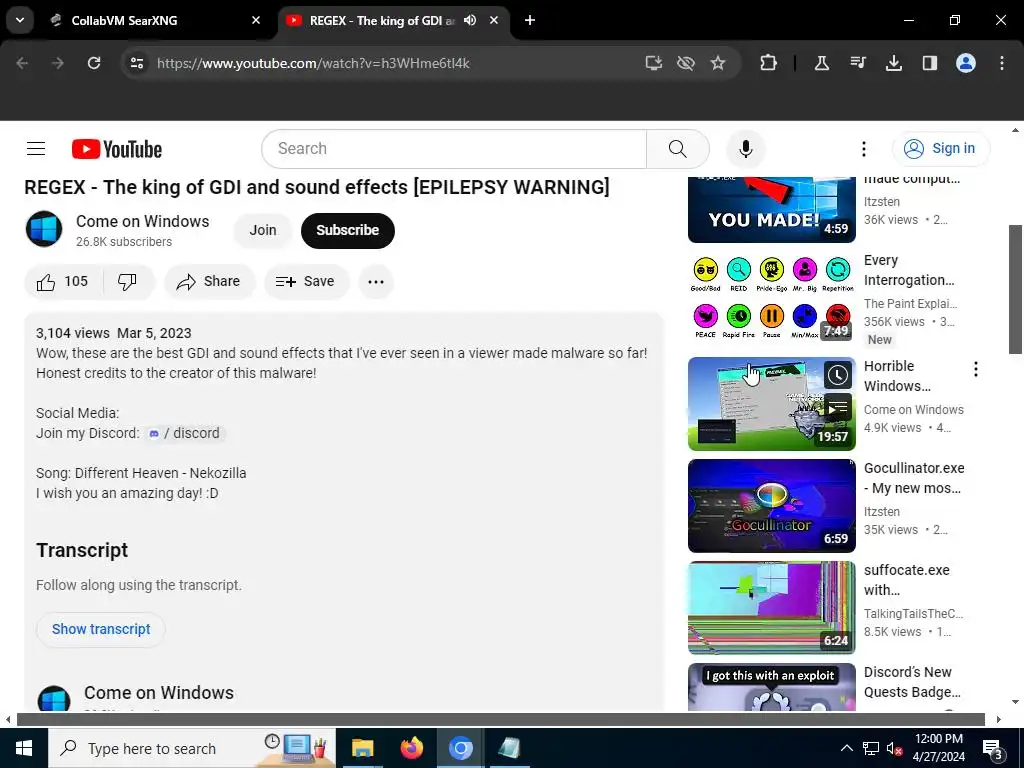Toggle the browser side panel icon
The image size is (1024, 768).
click(x=929, y=63)
